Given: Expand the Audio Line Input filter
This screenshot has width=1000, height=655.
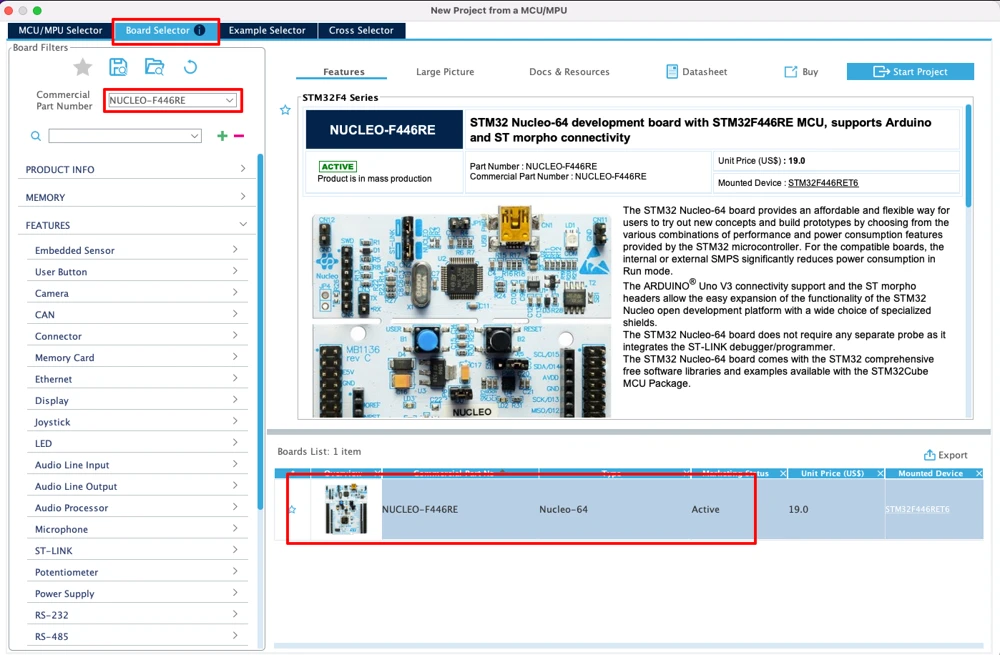Looking at the screenshot, I should (x=137, y=465).
